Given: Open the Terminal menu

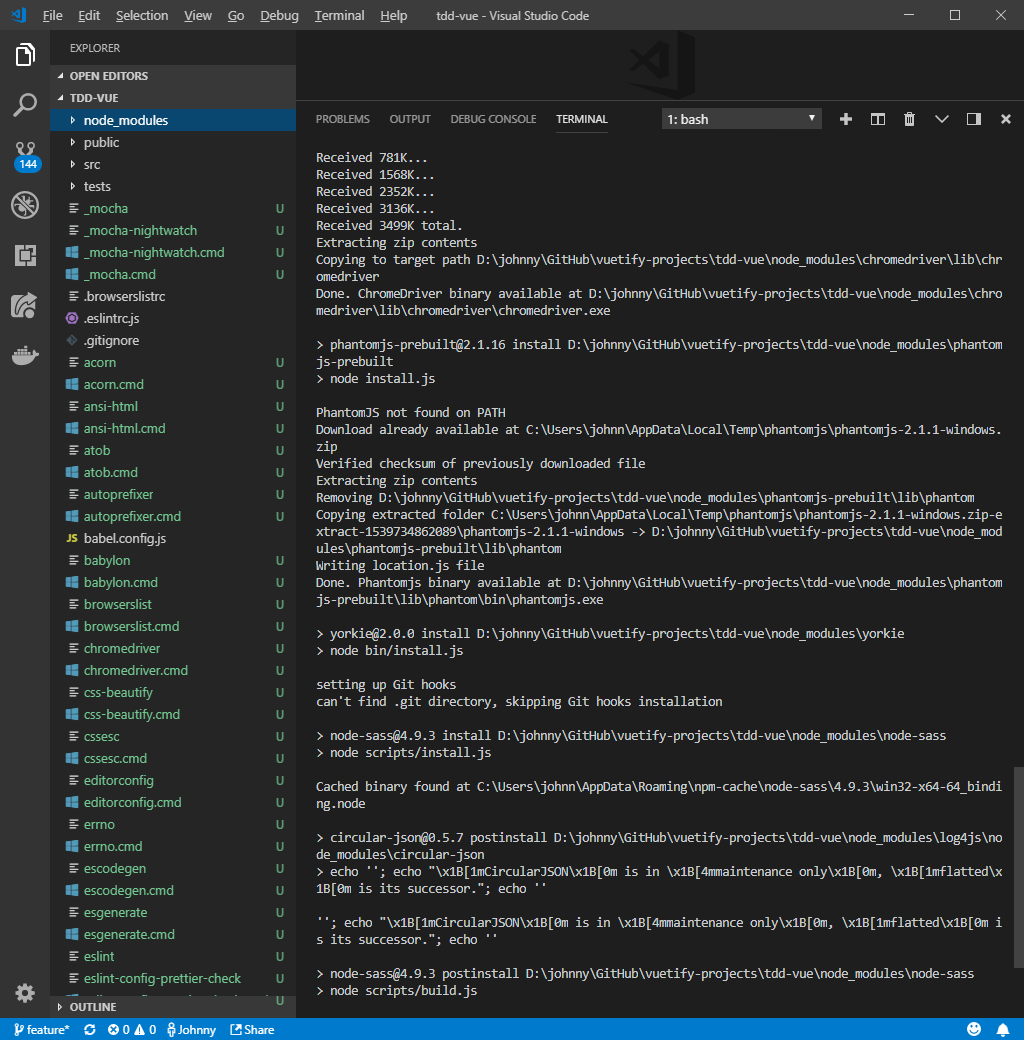Looking at the screenshot, I should (339, 15).
